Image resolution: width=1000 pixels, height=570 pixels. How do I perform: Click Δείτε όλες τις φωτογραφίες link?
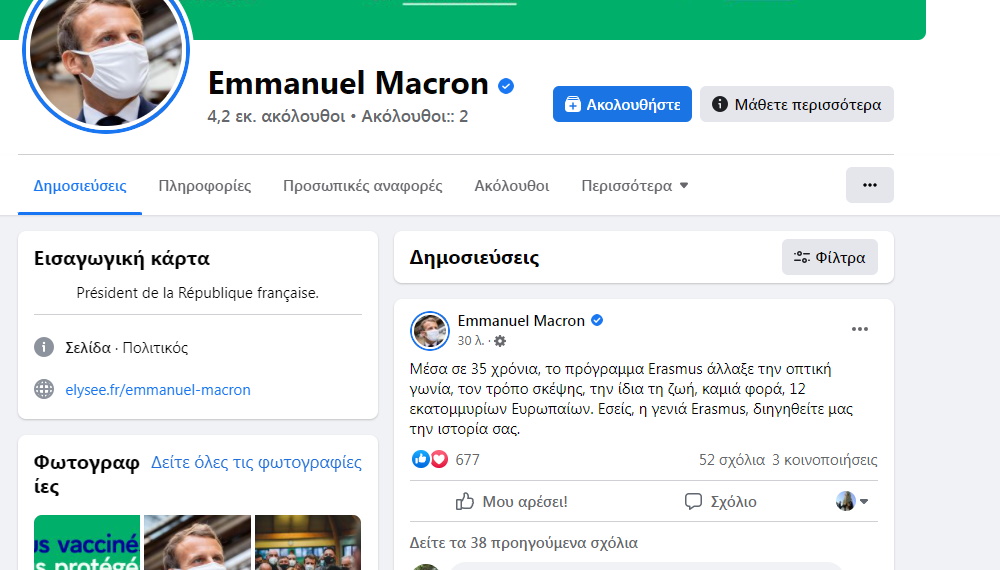point(256,462)
